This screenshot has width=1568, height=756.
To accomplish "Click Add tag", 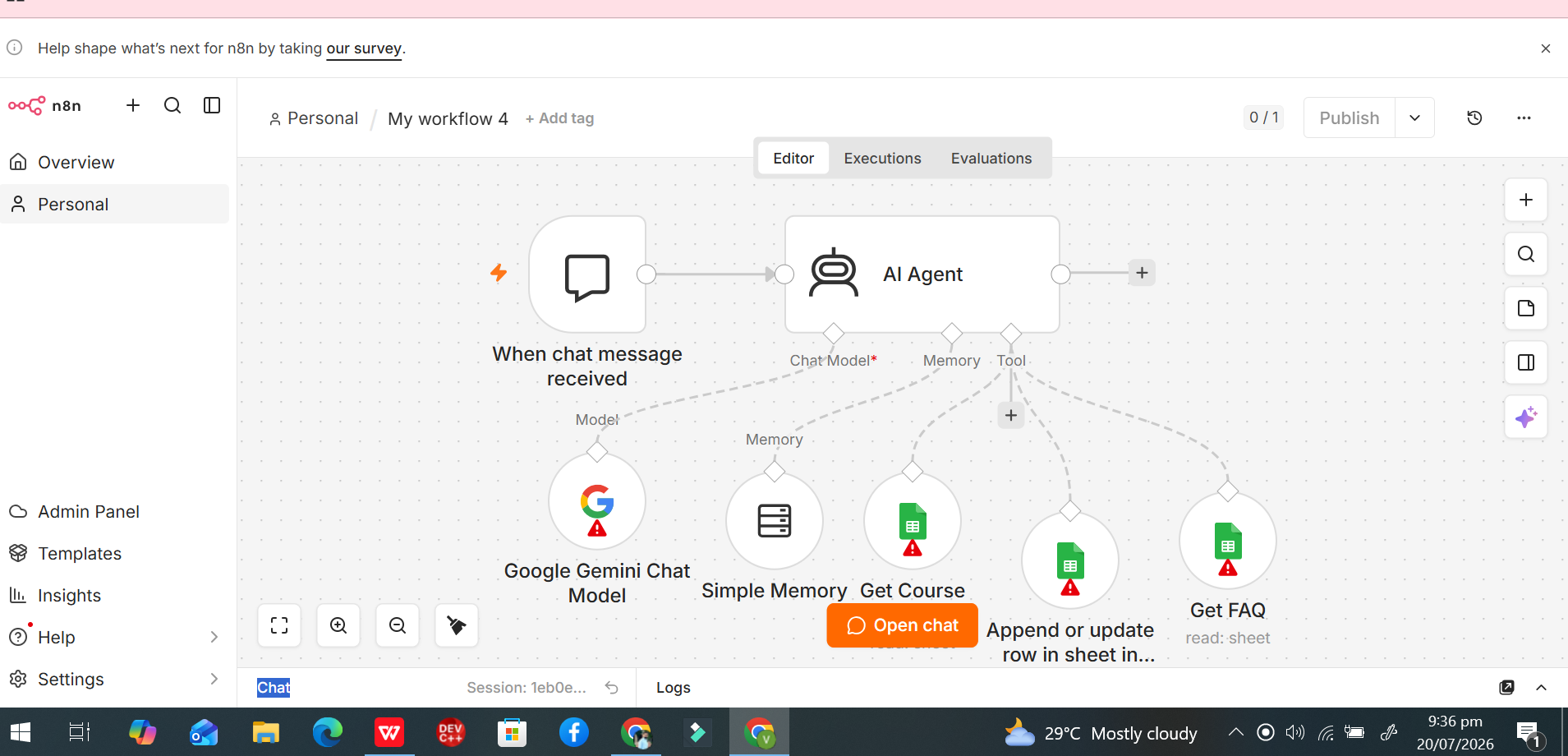I will coord(559,118).
